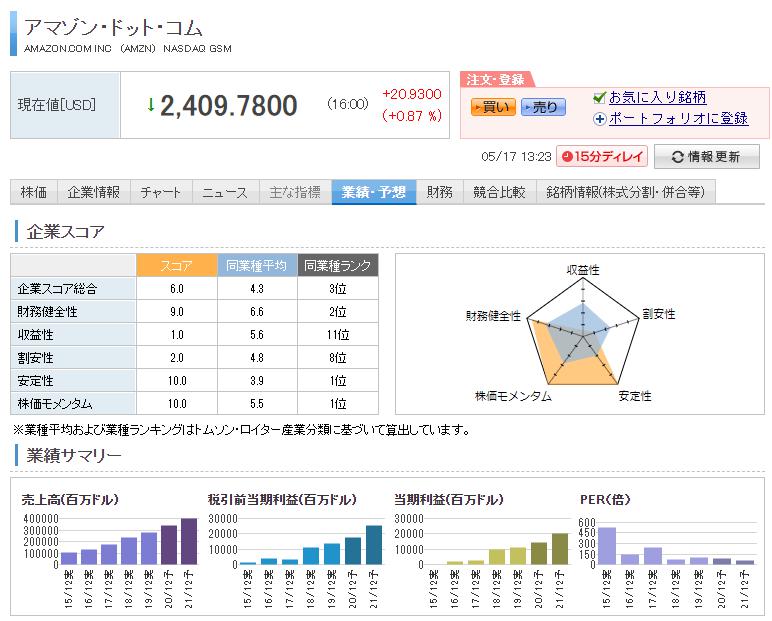
Task: Click the PER(倍) chart title
Action: click(605, 499)
